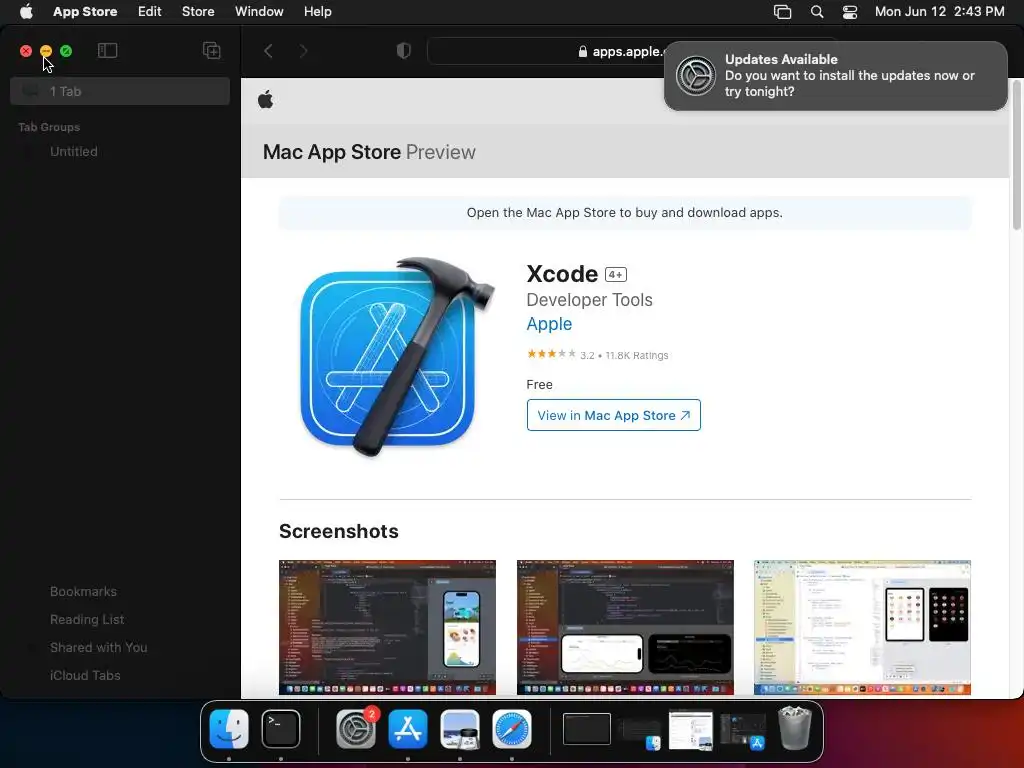Click Open the Mac App Store banner
The height and width of the screenshot is (768, 1024).
coord(625,213)
